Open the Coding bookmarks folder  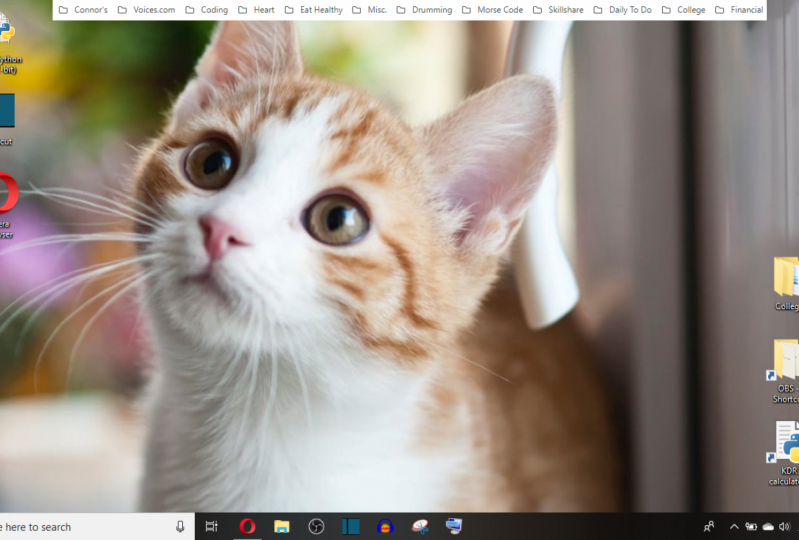click(x=206, y=10)
